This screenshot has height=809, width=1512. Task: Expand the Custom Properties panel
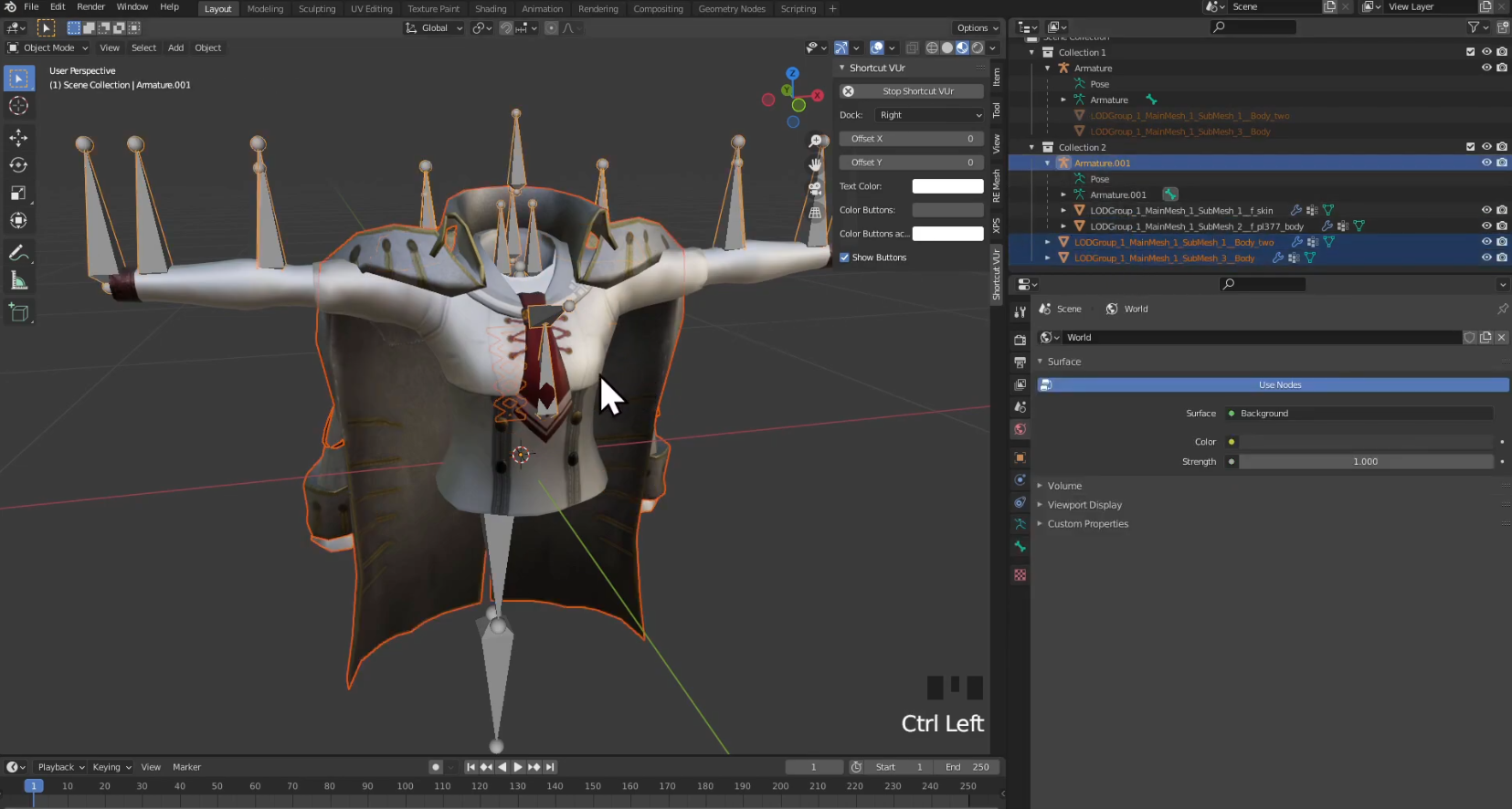click(1087, 524)
